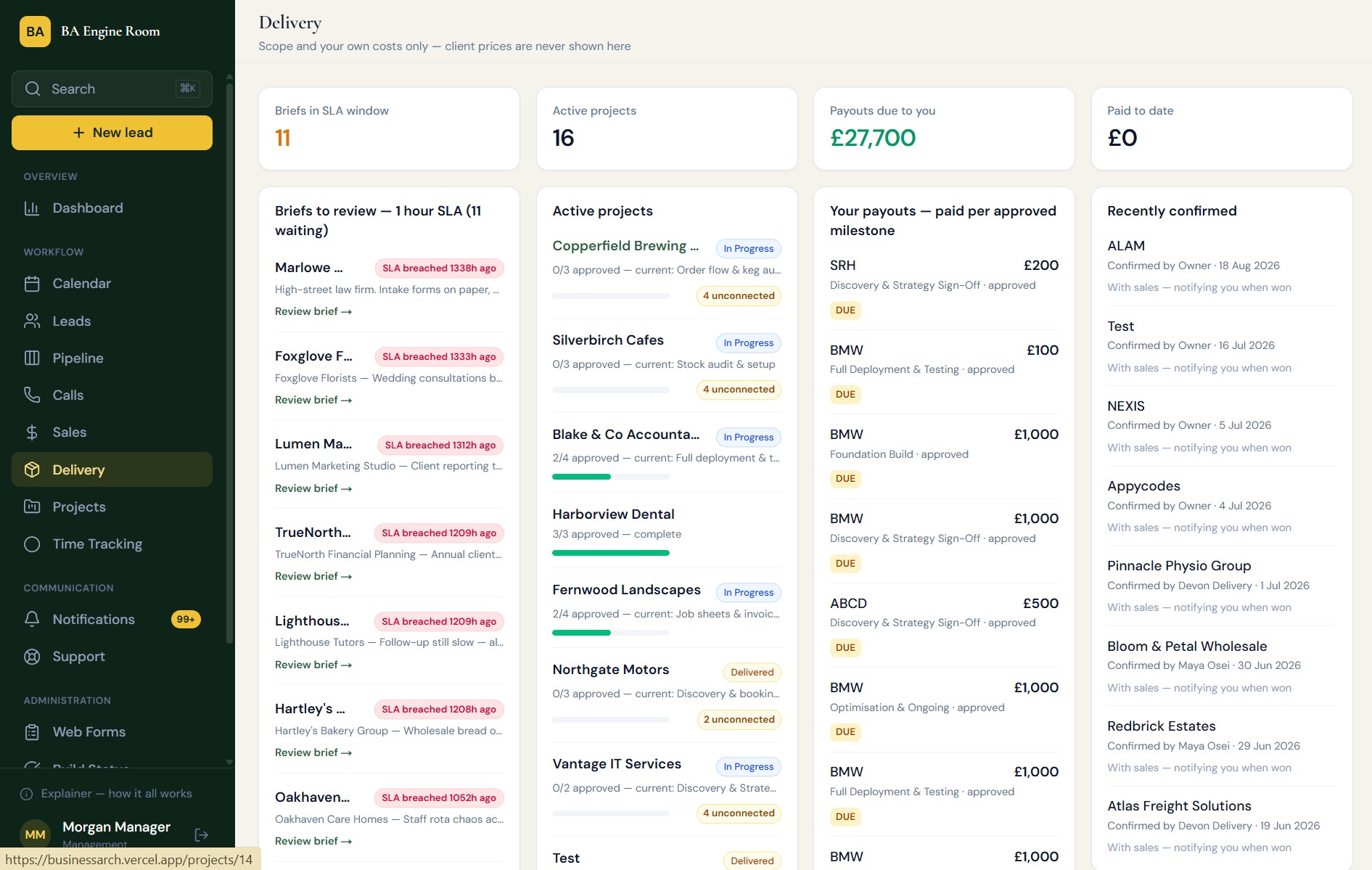Click "2 unconnected" badge under Northgate Motors
1372x870 pixels.
pos(739,720)
